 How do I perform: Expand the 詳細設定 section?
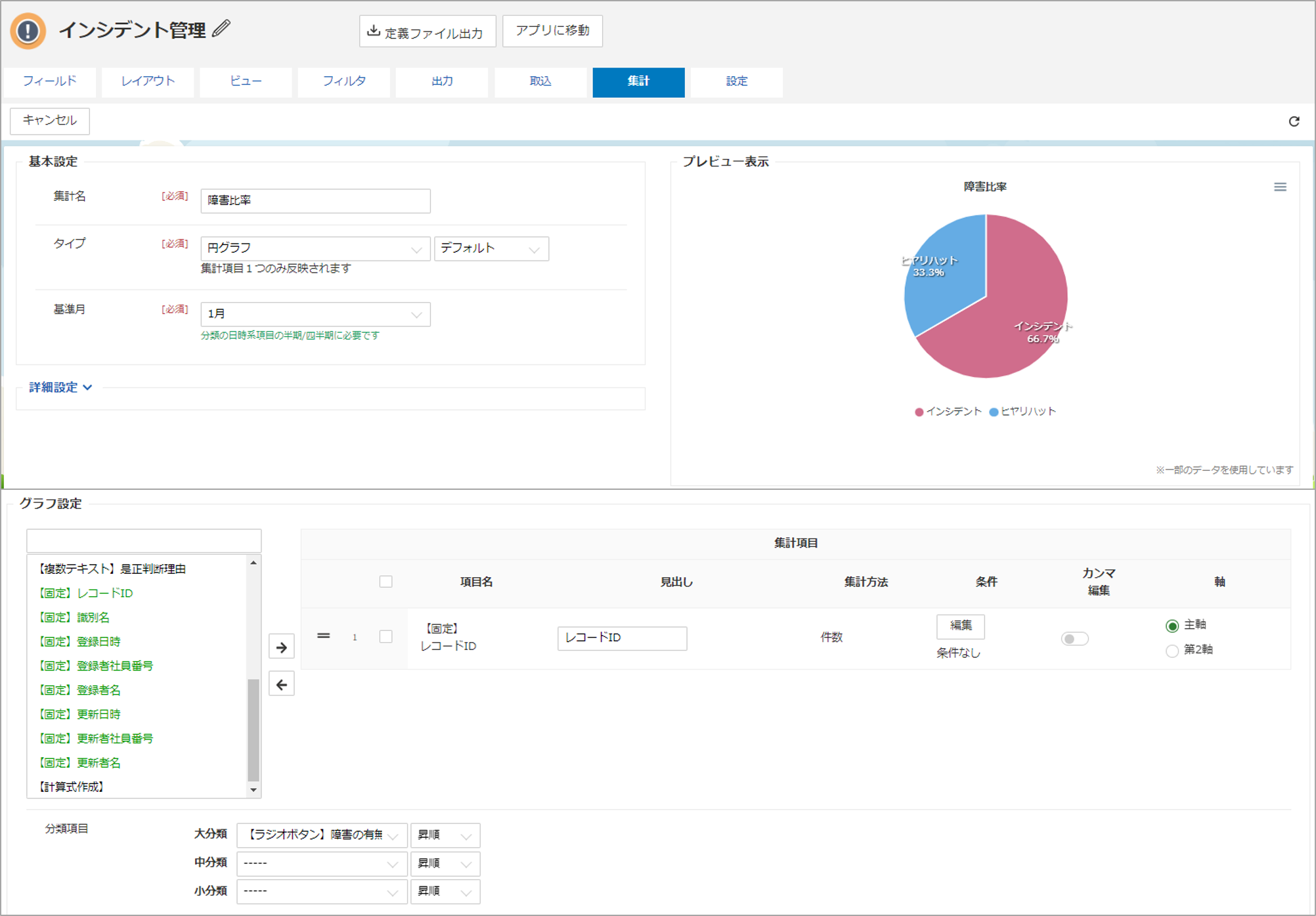point(60,387)
